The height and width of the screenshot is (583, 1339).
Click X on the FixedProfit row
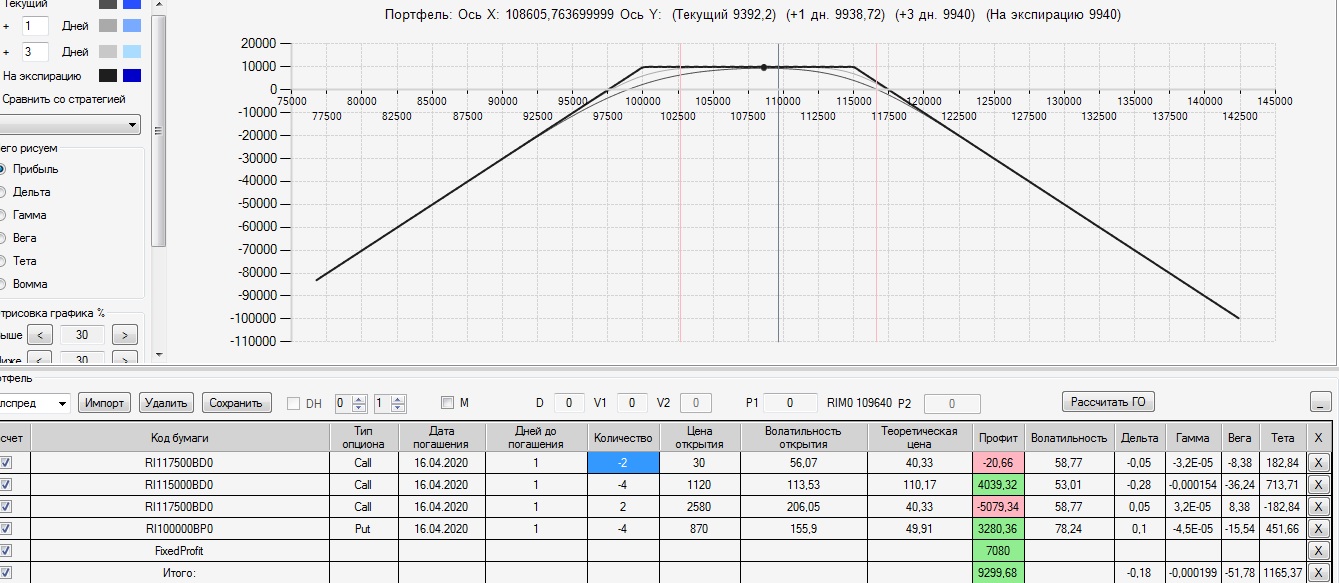click(x=1321, y=551)
